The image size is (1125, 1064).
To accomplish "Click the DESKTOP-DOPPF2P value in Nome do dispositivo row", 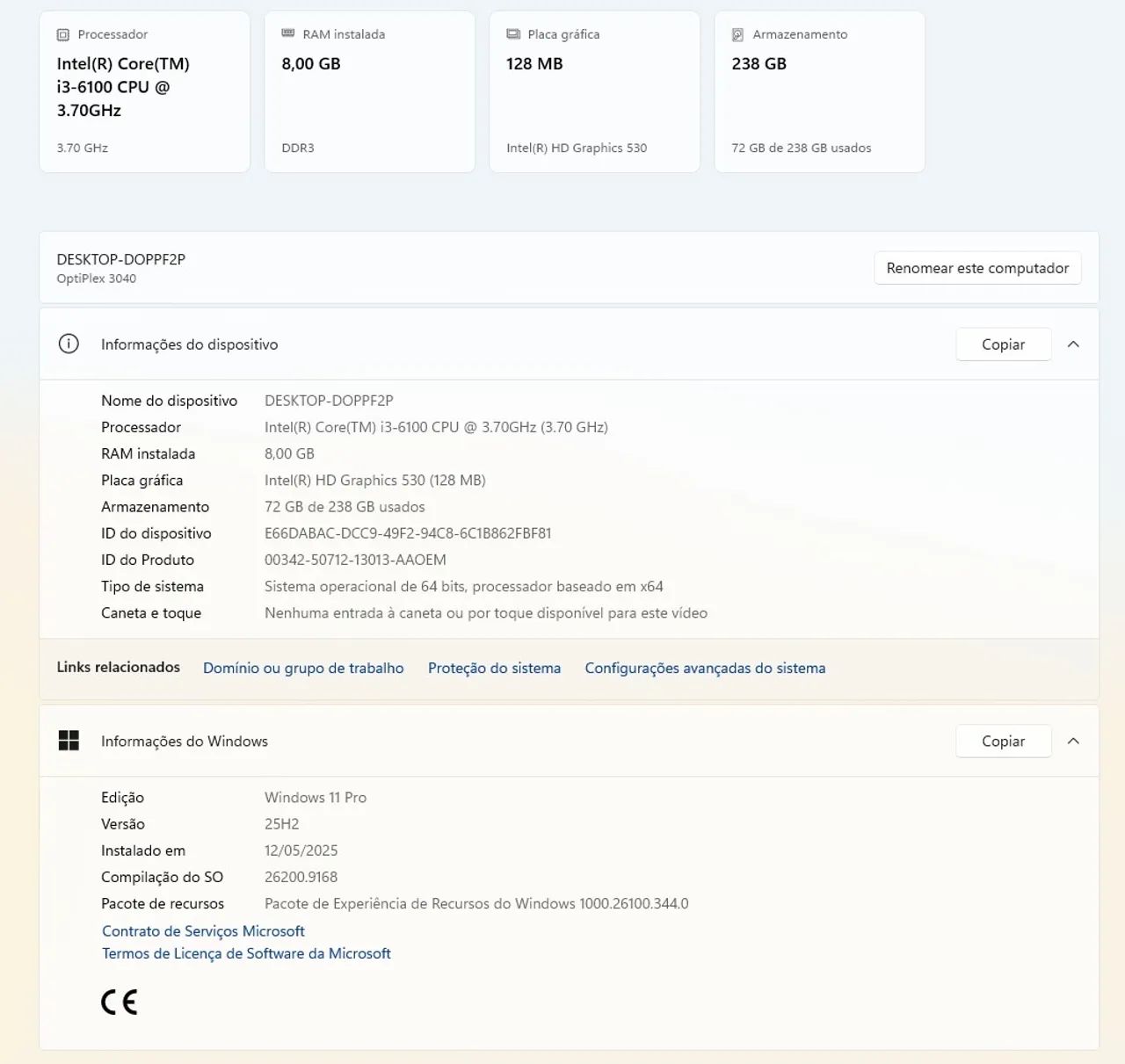I will pos(329,401).
